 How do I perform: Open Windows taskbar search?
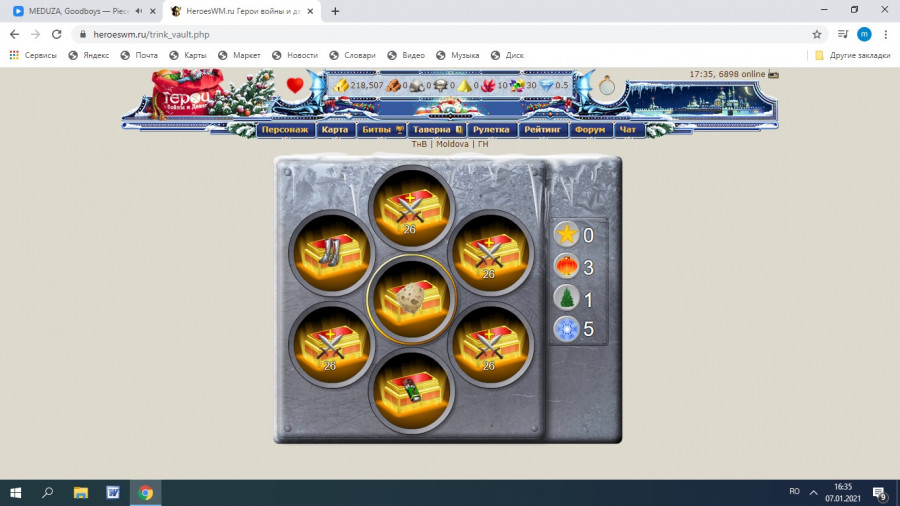tap(48, 493)
